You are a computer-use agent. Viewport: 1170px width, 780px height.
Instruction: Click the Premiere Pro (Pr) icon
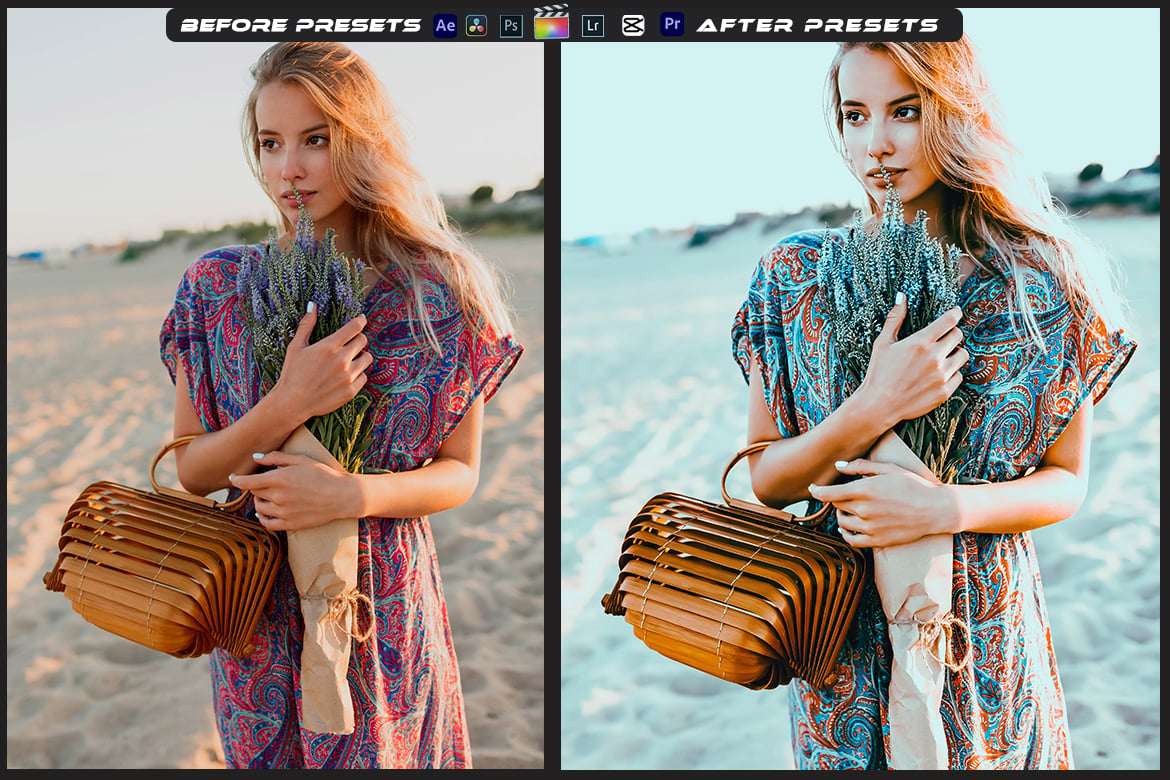pyautogui.click(x=672, y=25)
